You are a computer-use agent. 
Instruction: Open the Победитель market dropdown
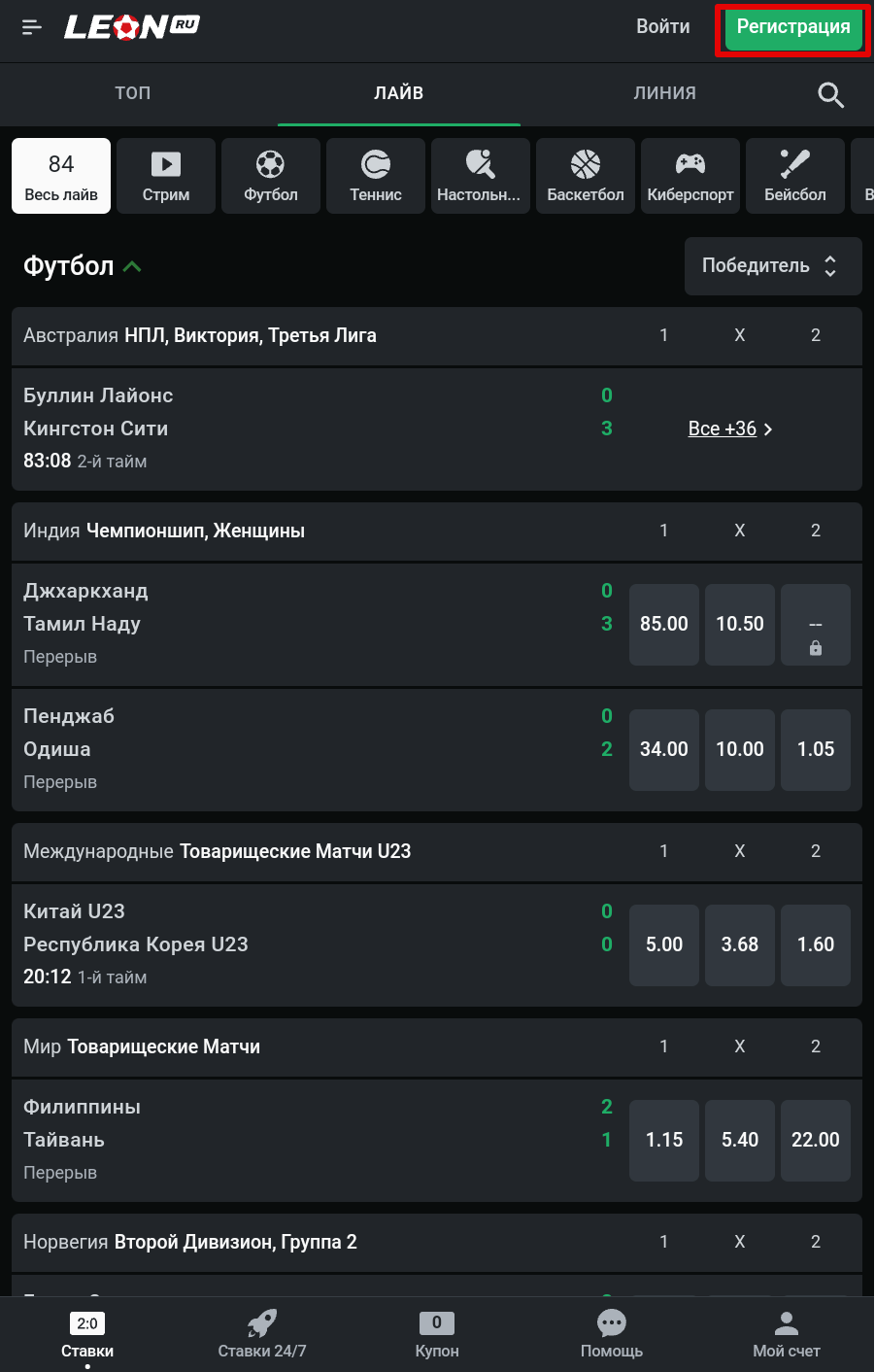pos(773,266)
